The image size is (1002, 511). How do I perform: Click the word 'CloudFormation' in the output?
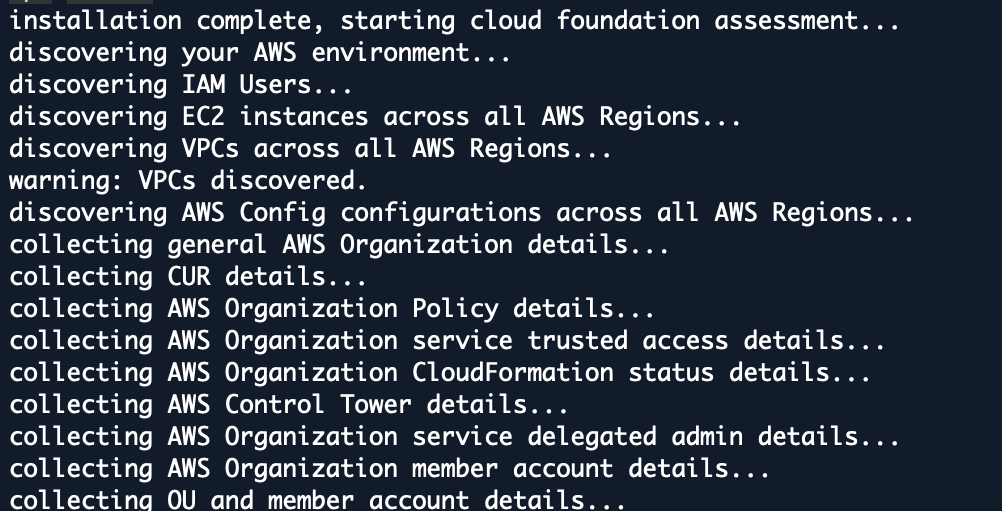(512, 373)
